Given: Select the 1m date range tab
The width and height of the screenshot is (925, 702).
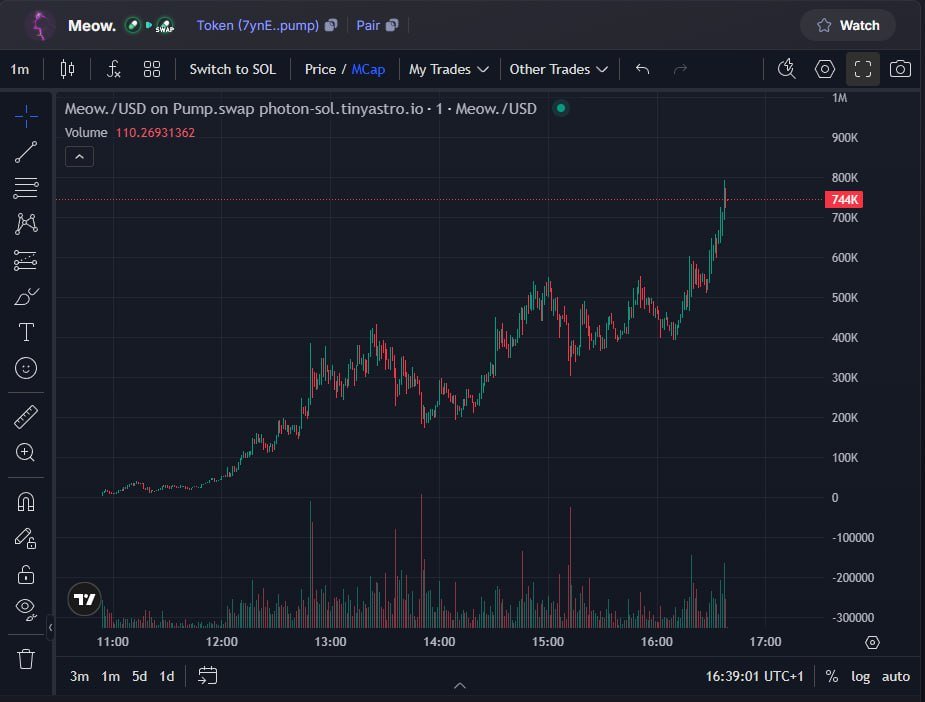Looking at the screenshot, I should click(x=110, y=676).
